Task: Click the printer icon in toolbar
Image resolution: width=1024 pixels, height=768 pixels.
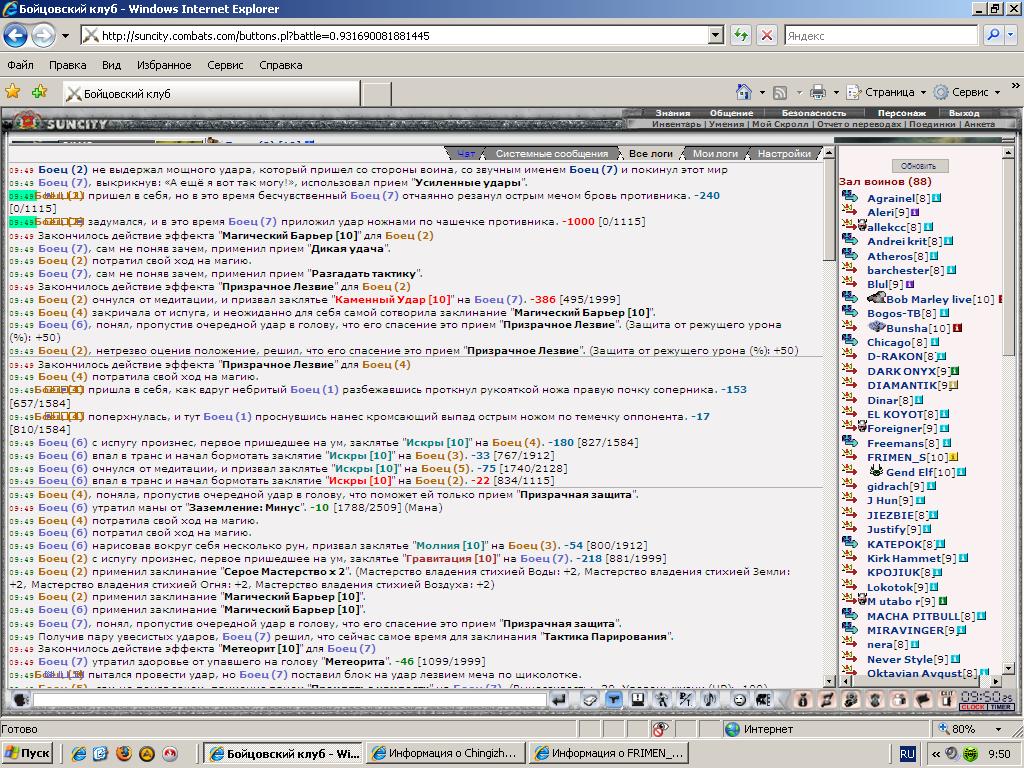Action: tap(818, 92)
